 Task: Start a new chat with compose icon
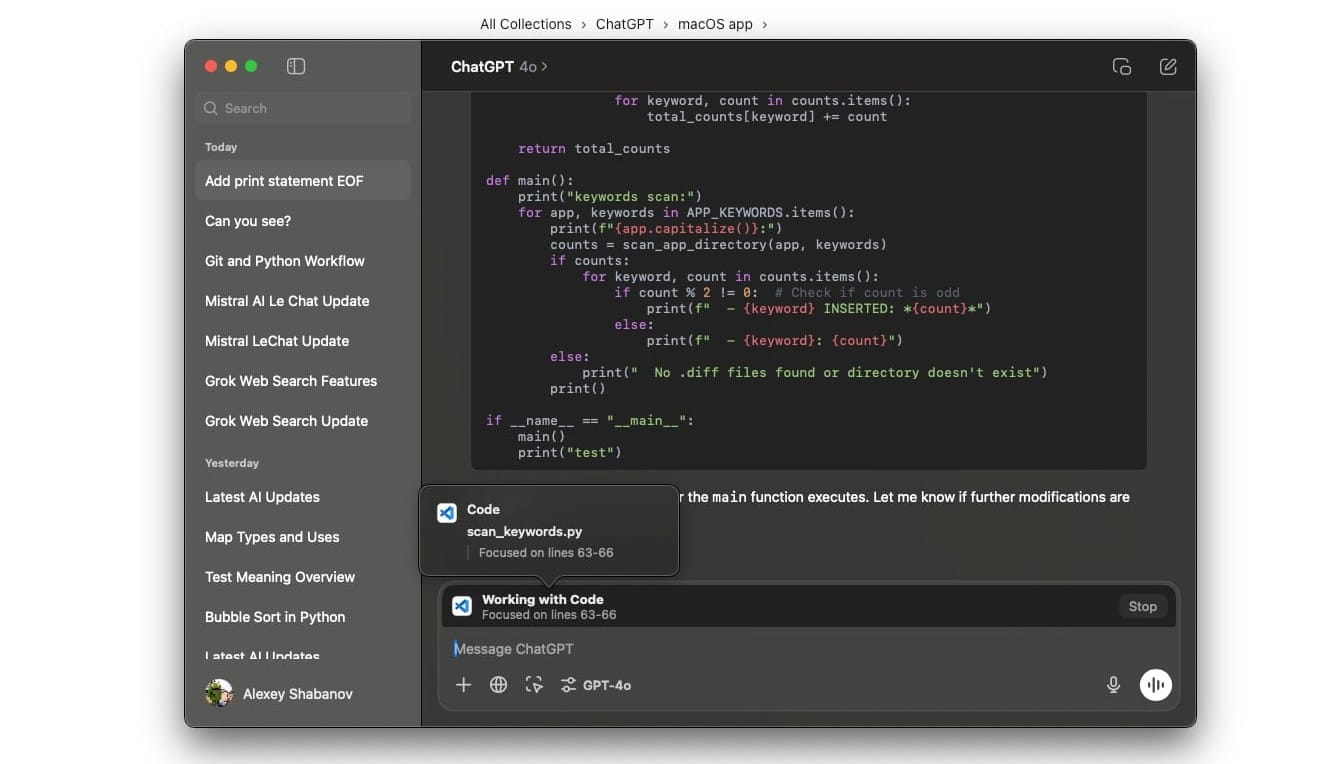click(x=1168, y=67)
